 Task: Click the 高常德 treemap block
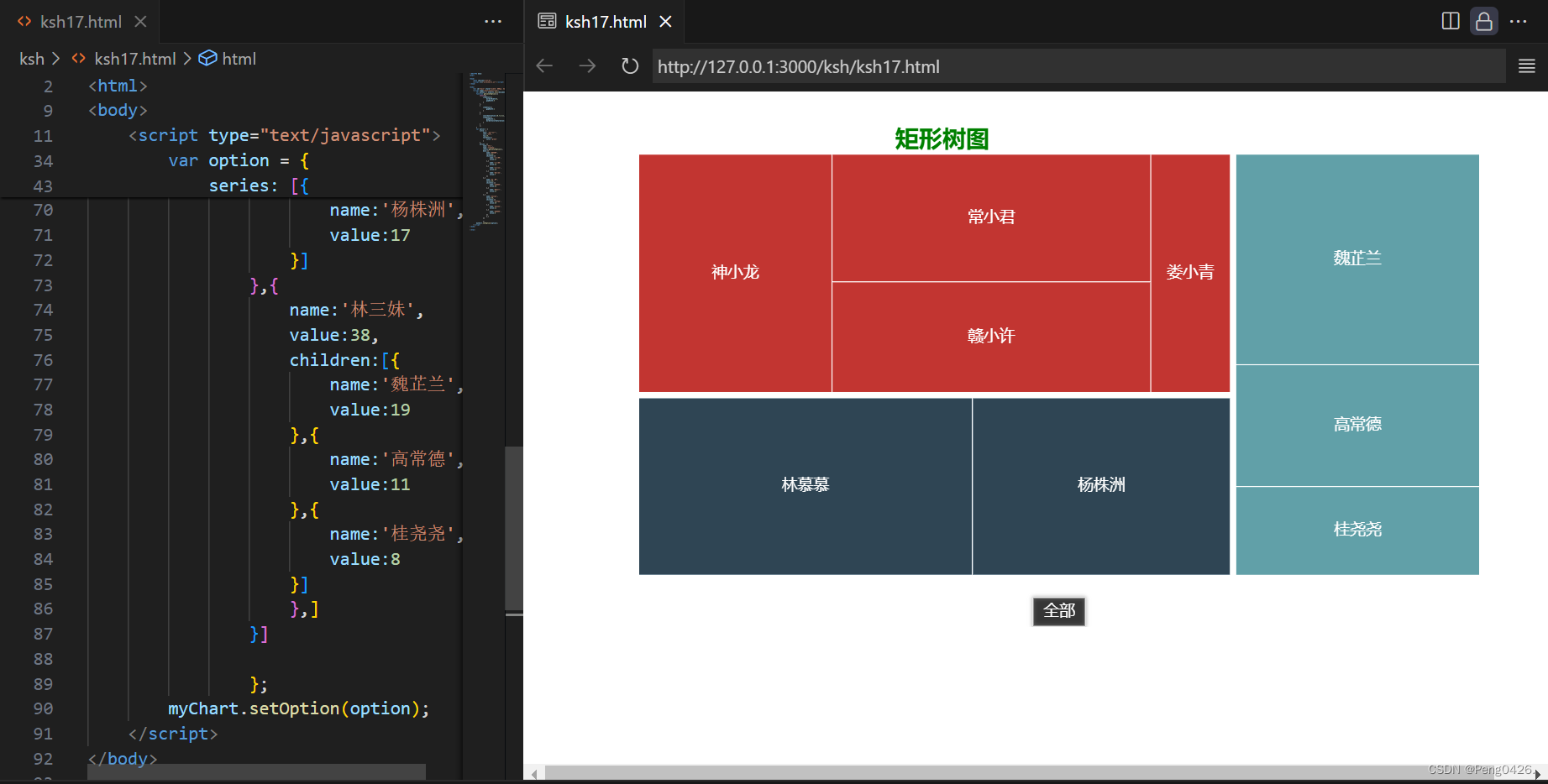(x=1357, y=426)
